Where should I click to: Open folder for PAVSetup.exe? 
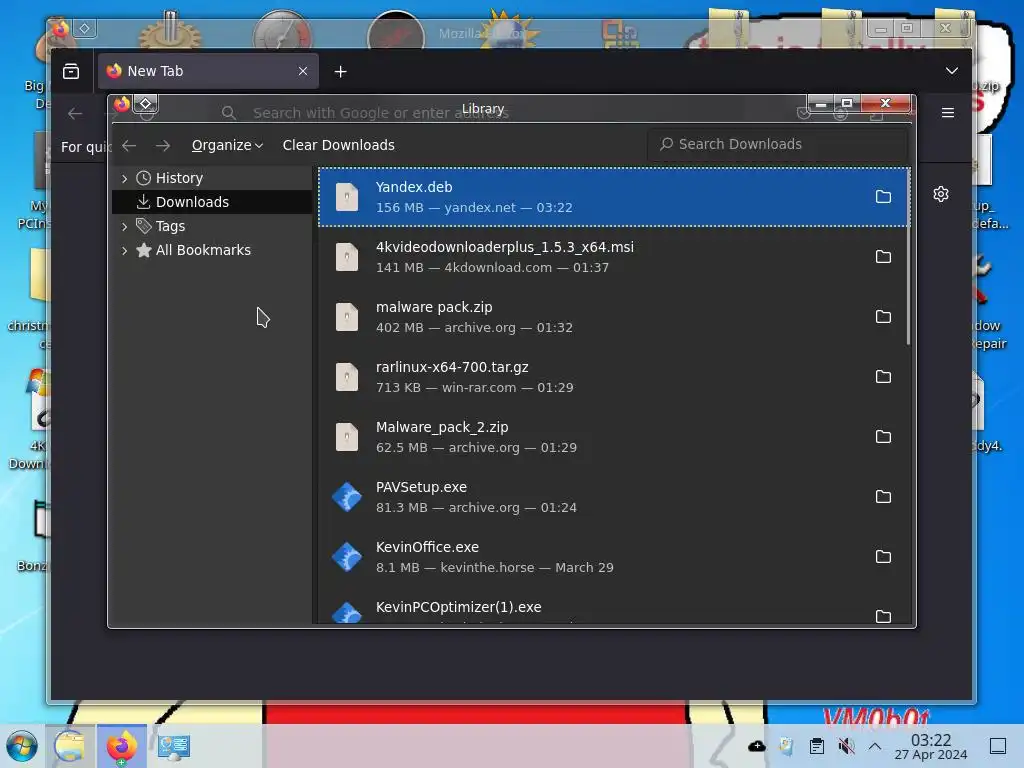coord(883,497)
